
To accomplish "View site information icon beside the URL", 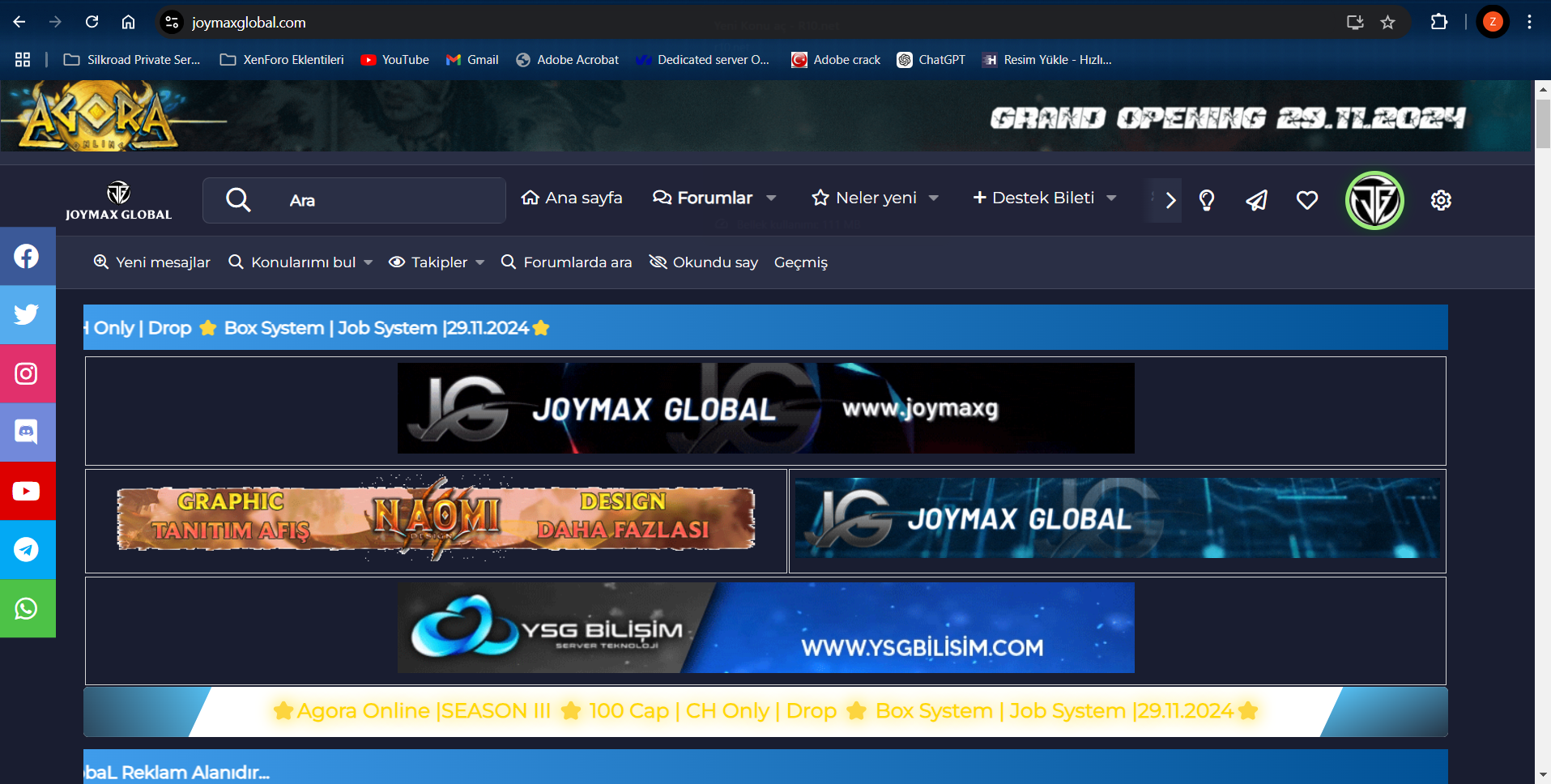I will click(x=172, y=22).
